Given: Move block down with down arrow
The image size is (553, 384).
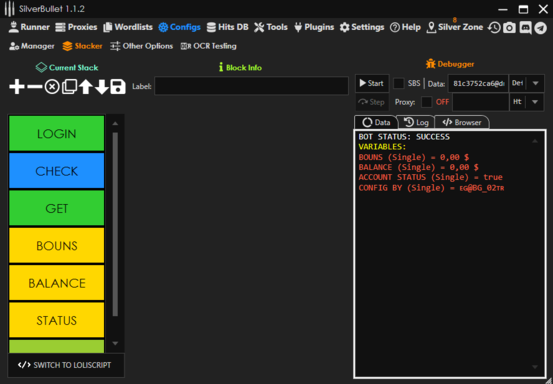Looking at the screenshot, I should pos(102,87).
